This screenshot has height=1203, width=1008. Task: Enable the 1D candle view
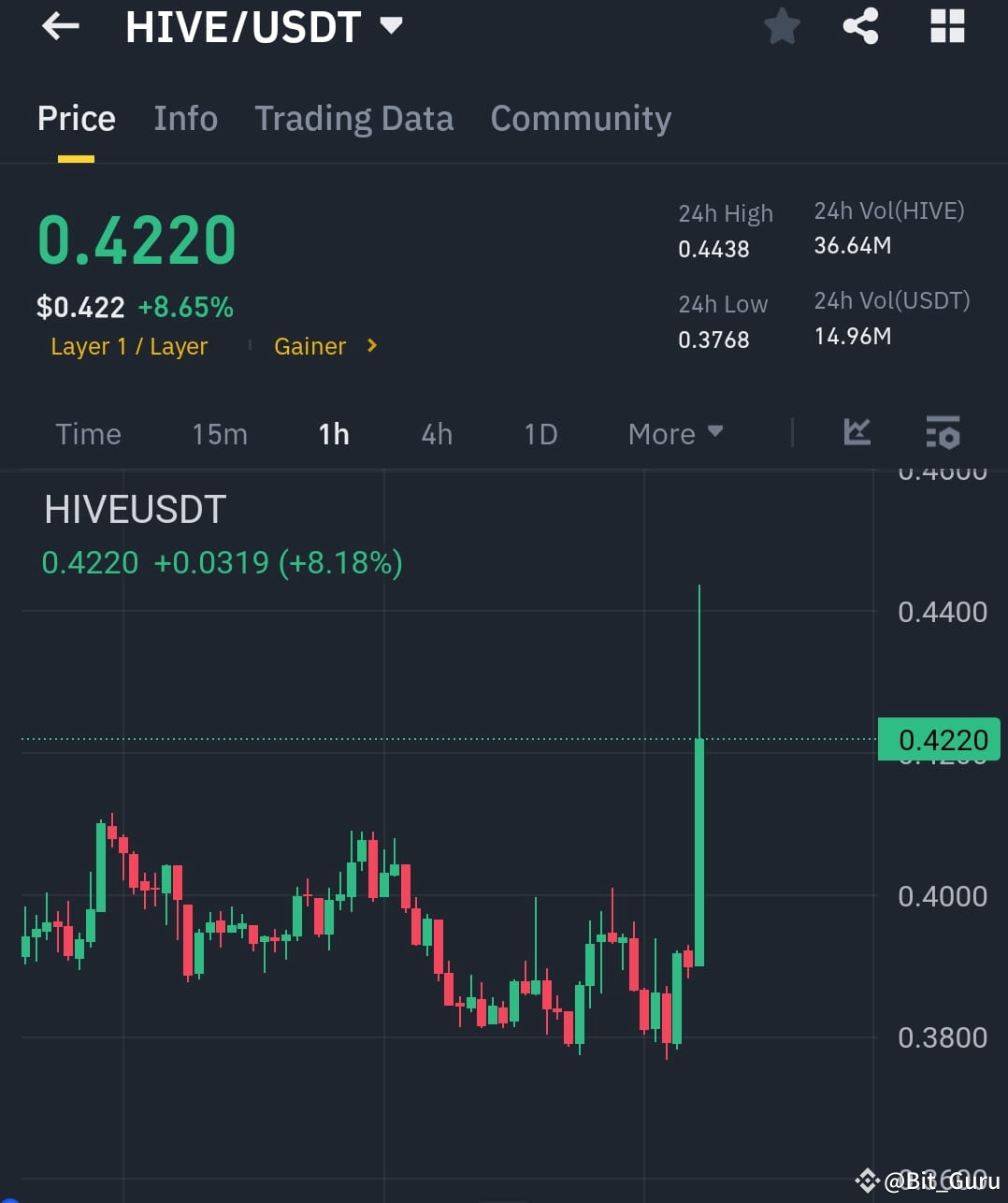coord(540,433)
